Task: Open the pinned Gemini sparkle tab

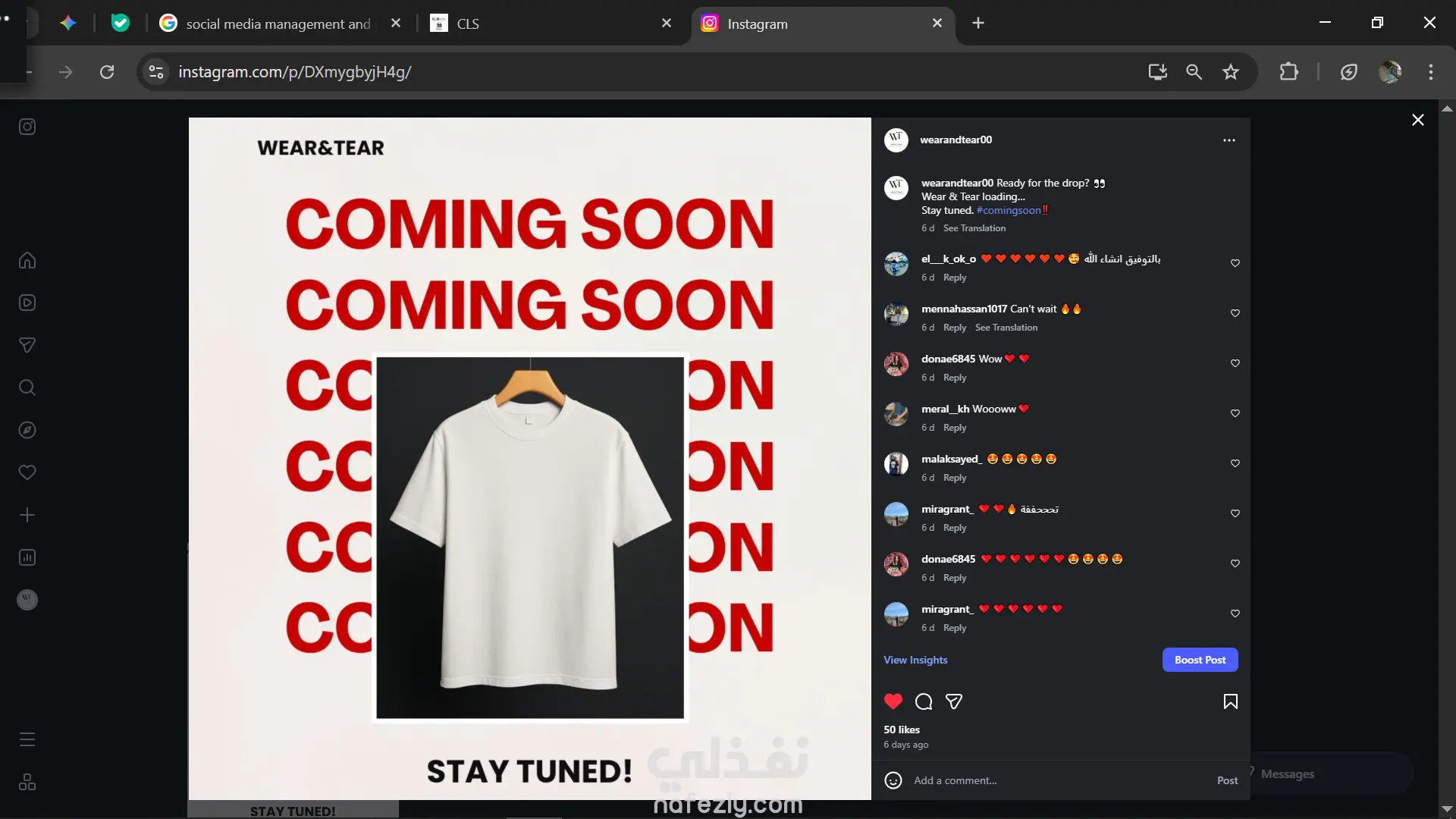Action: [x=68, y=24]
